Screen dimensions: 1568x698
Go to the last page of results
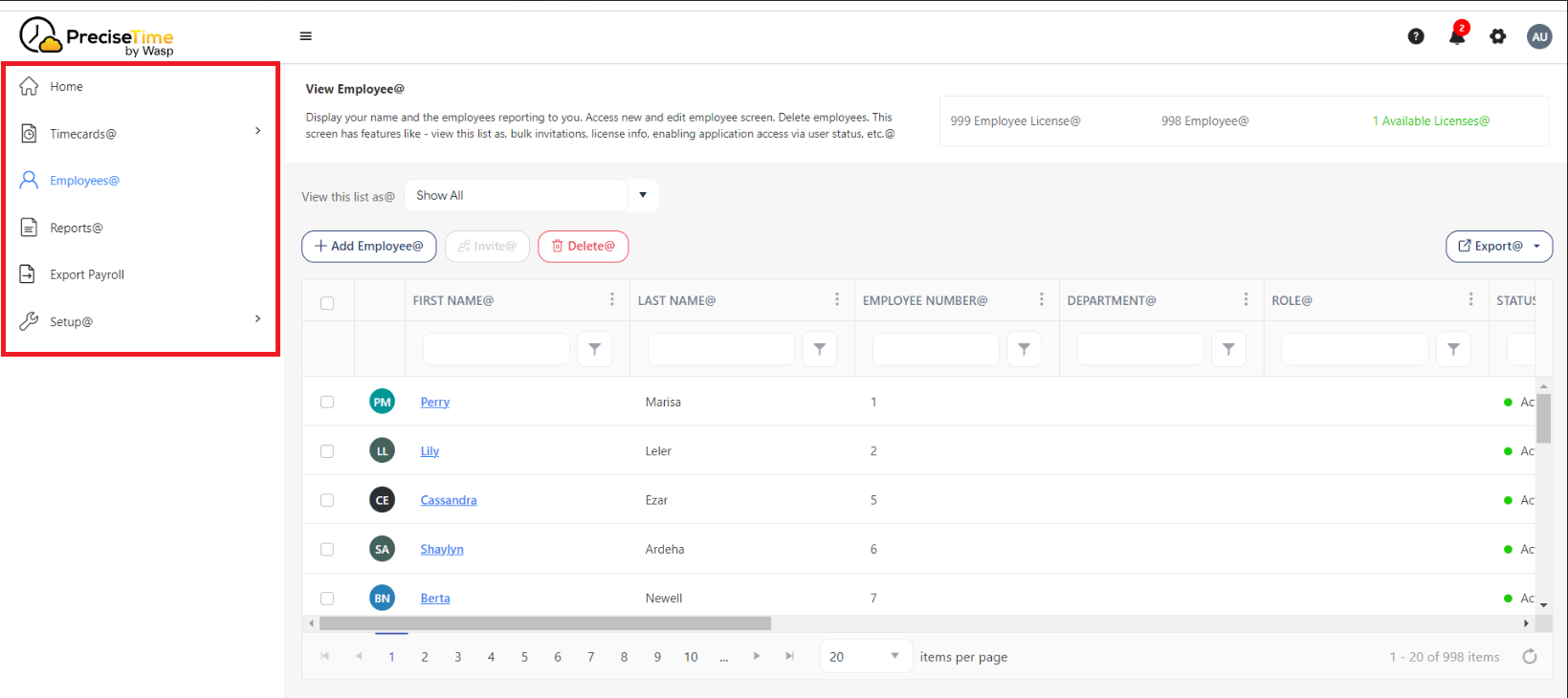click(789, 656)
